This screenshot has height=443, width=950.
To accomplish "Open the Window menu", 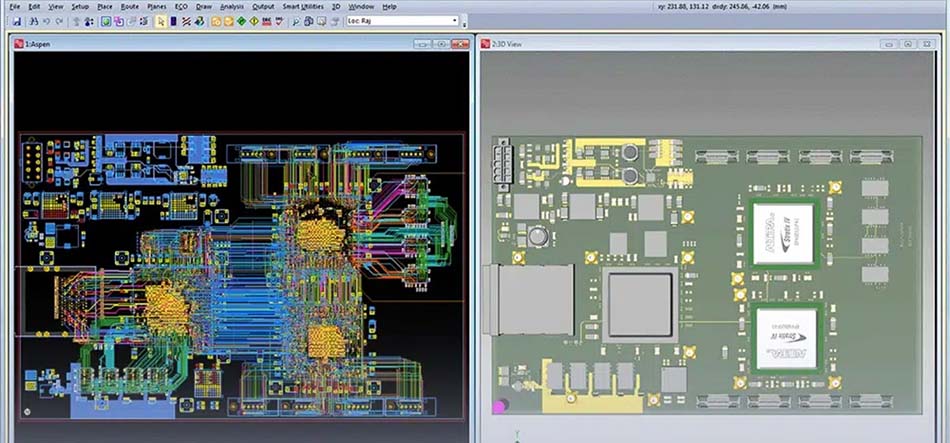I will [x=361, y=7].
